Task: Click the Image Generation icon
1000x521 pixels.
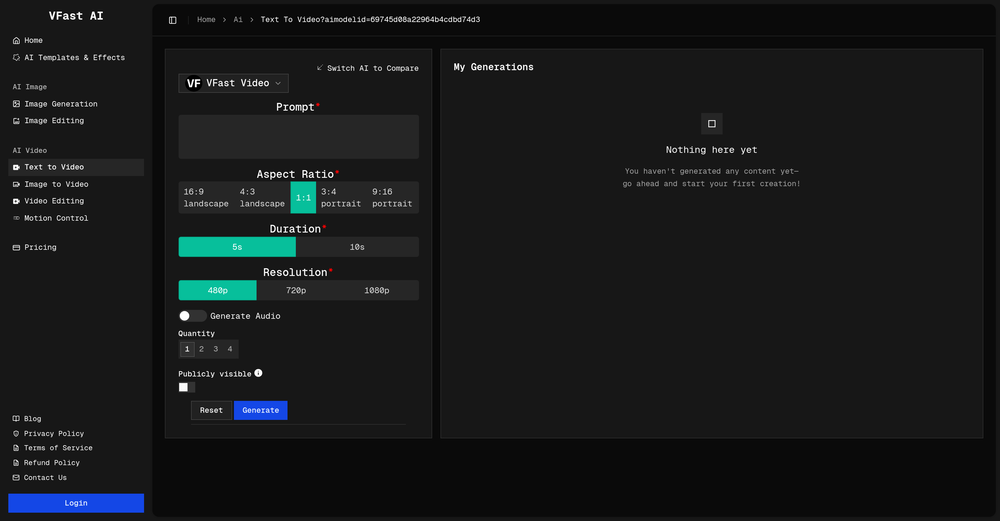Action: (16, 104)
